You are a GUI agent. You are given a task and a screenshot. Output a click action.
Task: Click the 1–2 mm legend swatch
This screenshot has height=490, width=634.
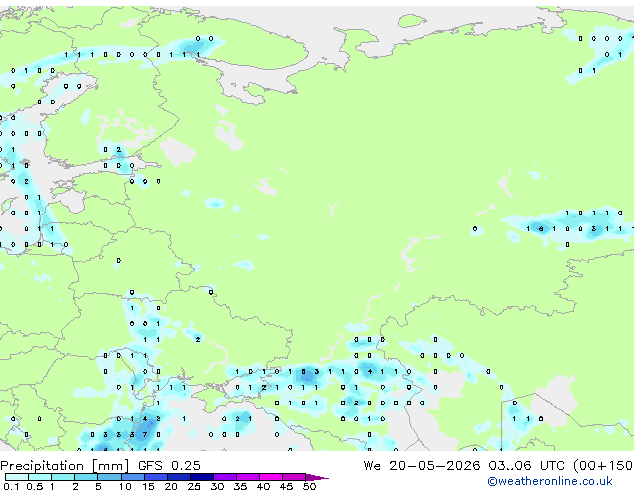[x=63, y=477]
